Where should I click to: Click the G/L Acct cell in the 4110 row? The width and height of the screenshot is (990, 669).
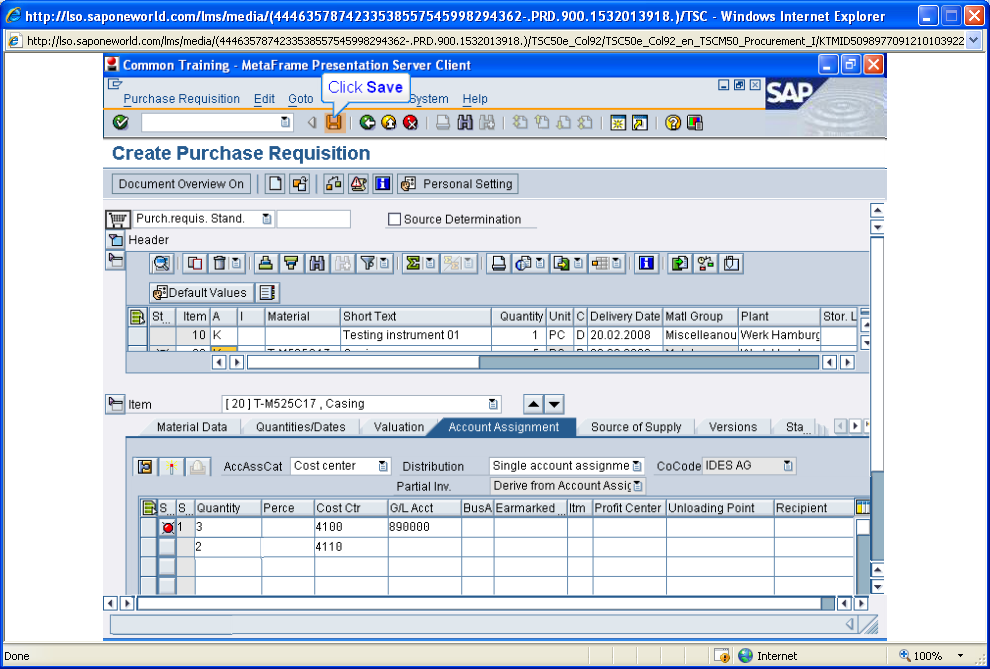(424, 547)
